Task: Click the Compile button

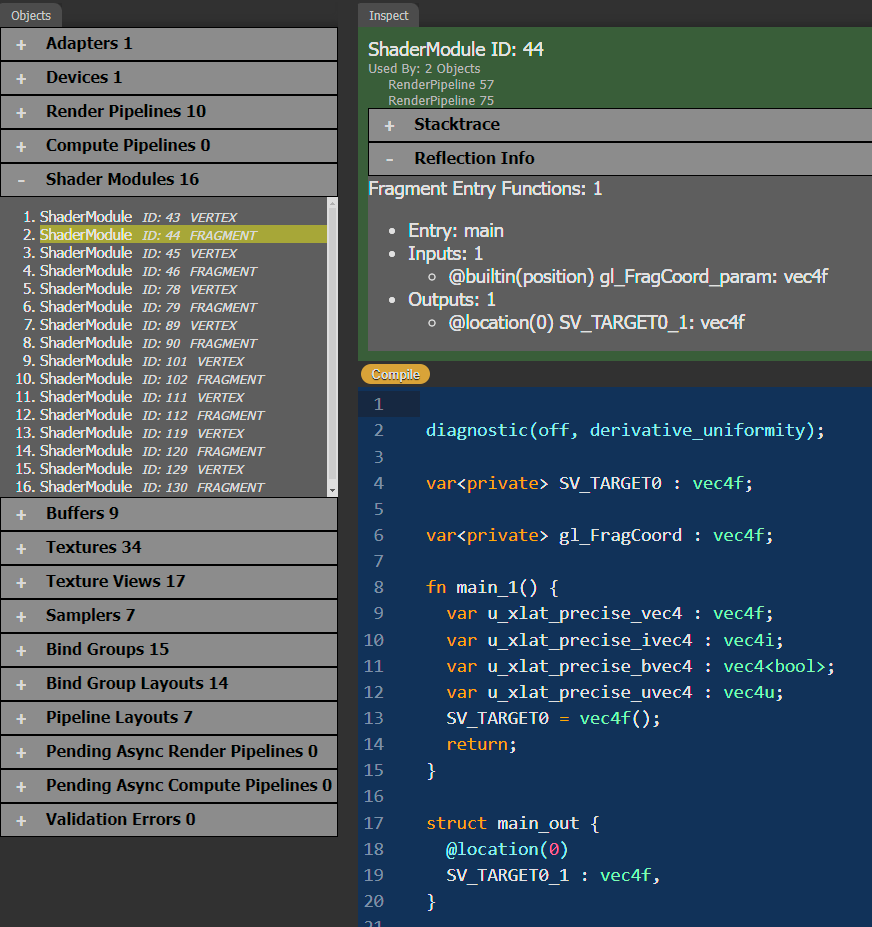Action: [396, 374]
